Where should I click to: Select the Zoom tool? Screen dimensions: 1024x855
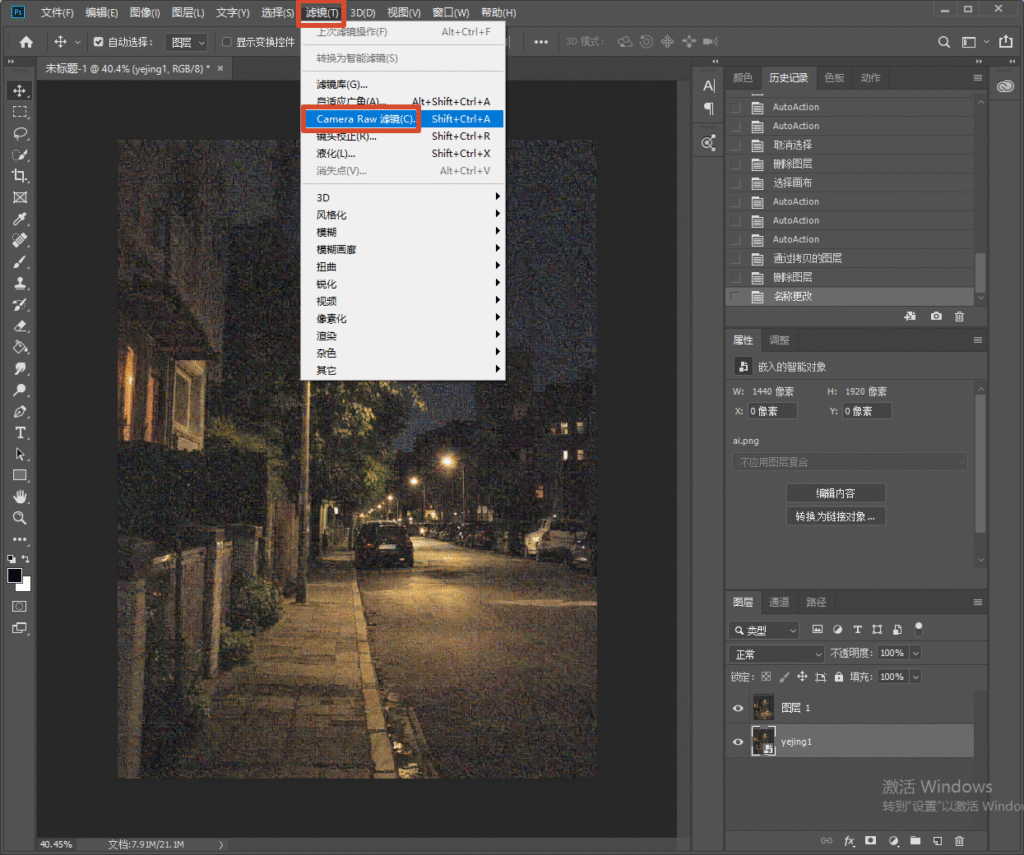click(20, 518)
